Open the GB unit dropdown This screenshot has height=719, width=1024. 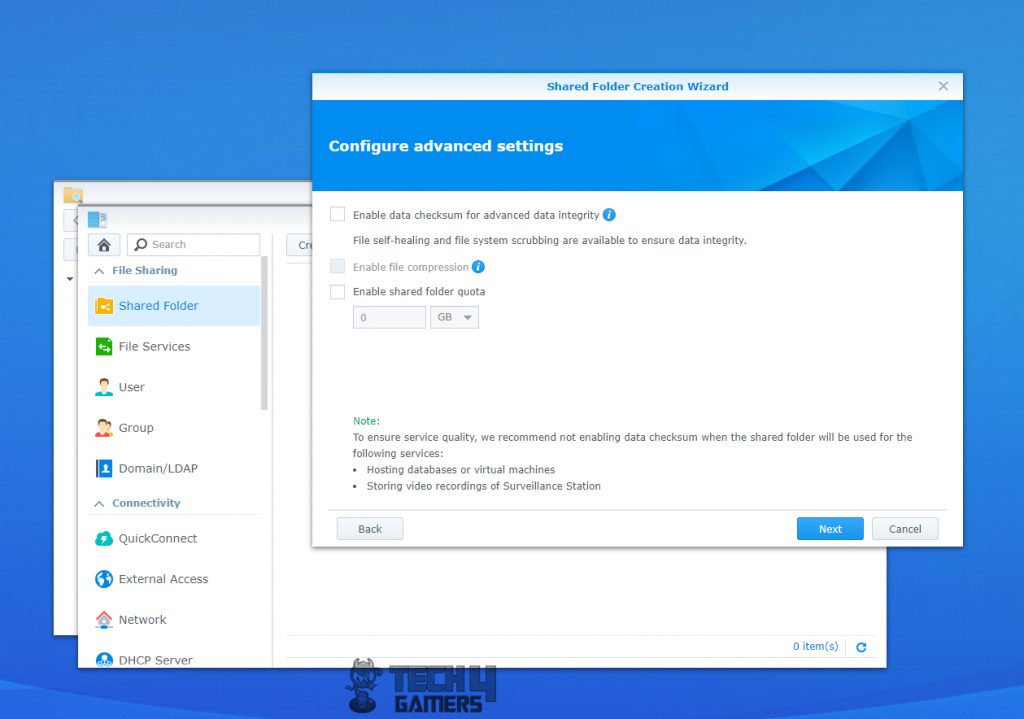tap(454, 316)
